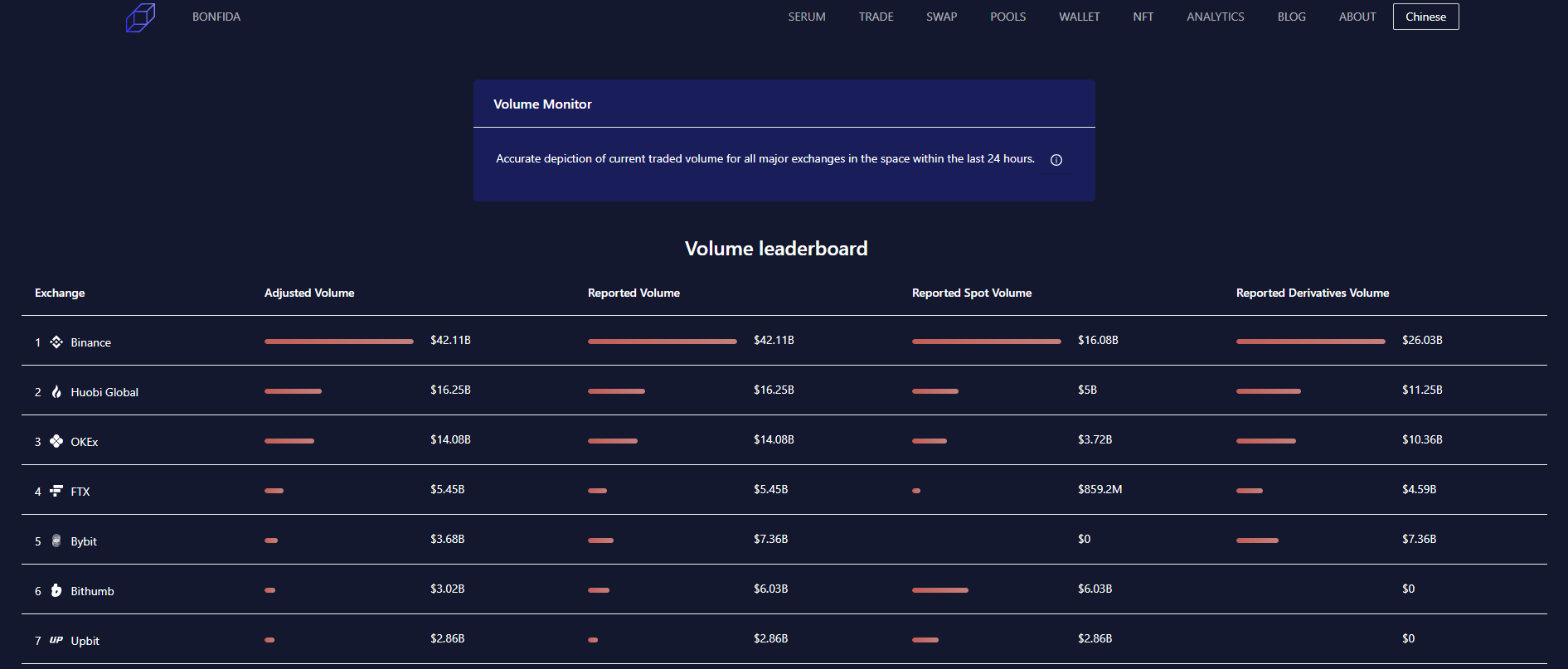Click the BONFIDA brand name
Viewport: 1568px width, 669px height.
pyautogui.click(x=216, y=17)
